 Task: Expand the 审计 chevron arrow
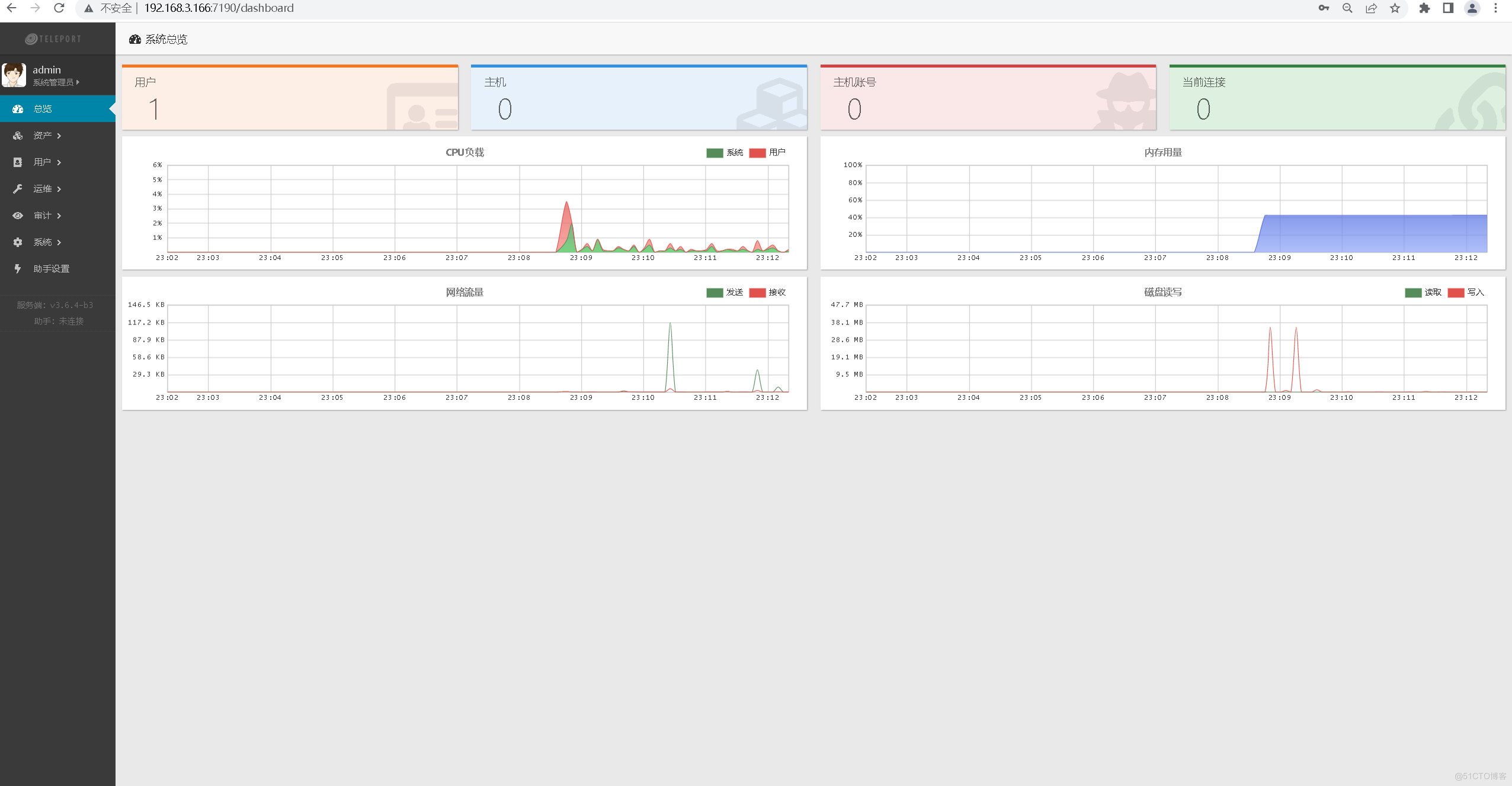pyautogui.click(x=59, y=216)
